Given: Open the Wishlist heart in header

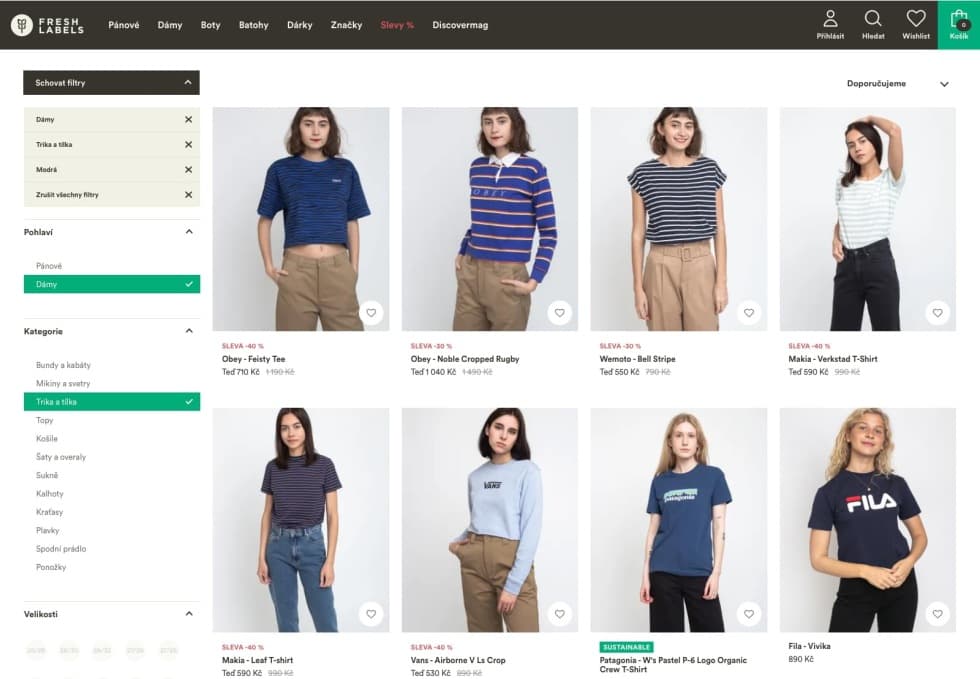Looking at the screenshot, I should (916, 25).
